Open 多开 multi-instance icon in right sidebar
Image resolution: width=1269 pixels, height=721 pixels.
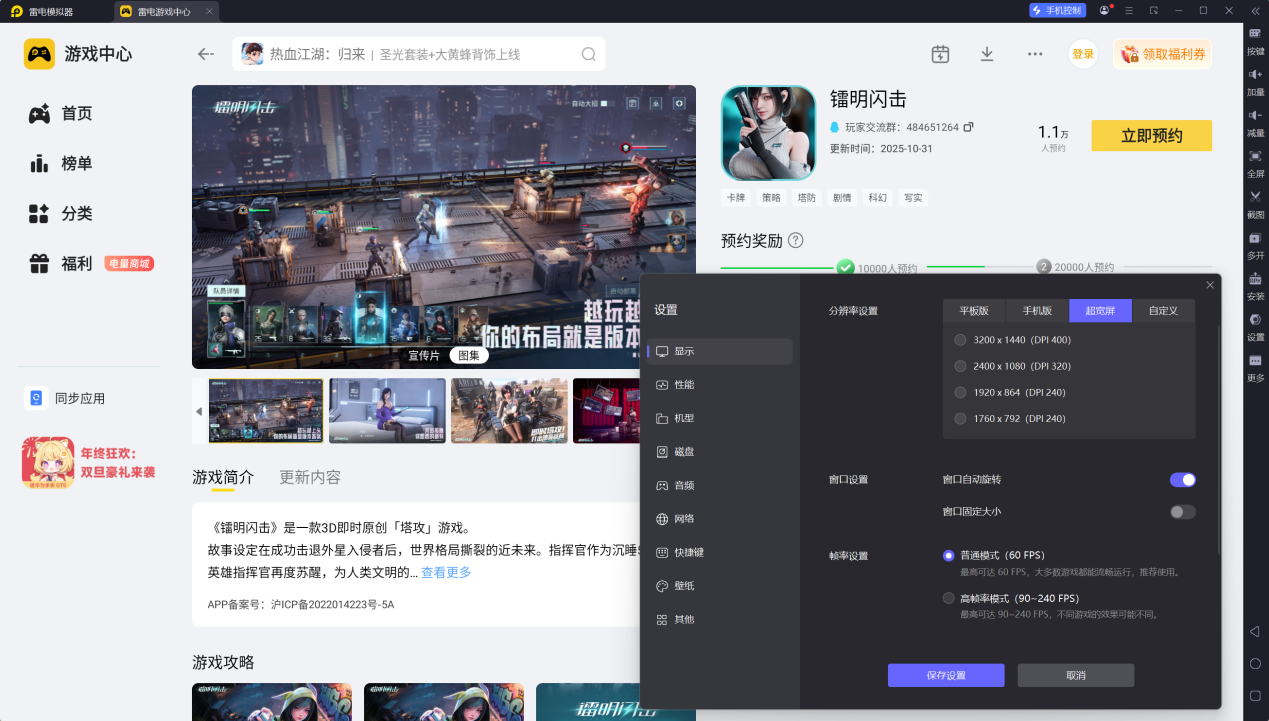click(1255, 238)
